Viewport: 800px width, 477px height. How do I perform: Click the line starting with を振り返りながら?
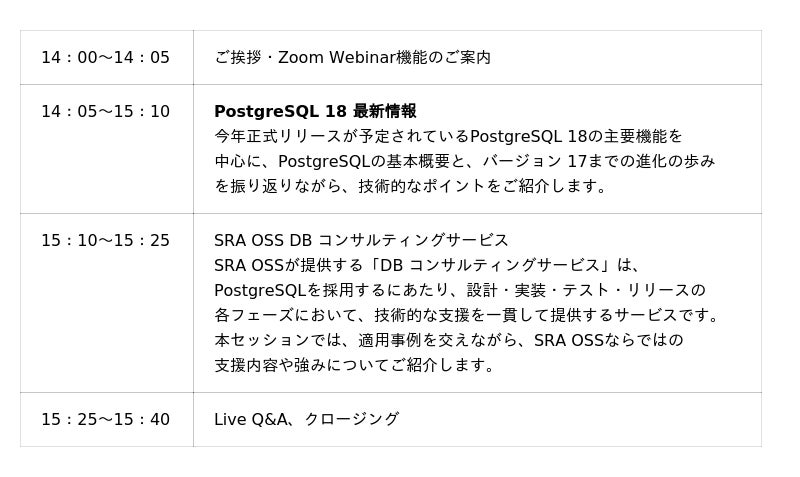click(411, 186)
